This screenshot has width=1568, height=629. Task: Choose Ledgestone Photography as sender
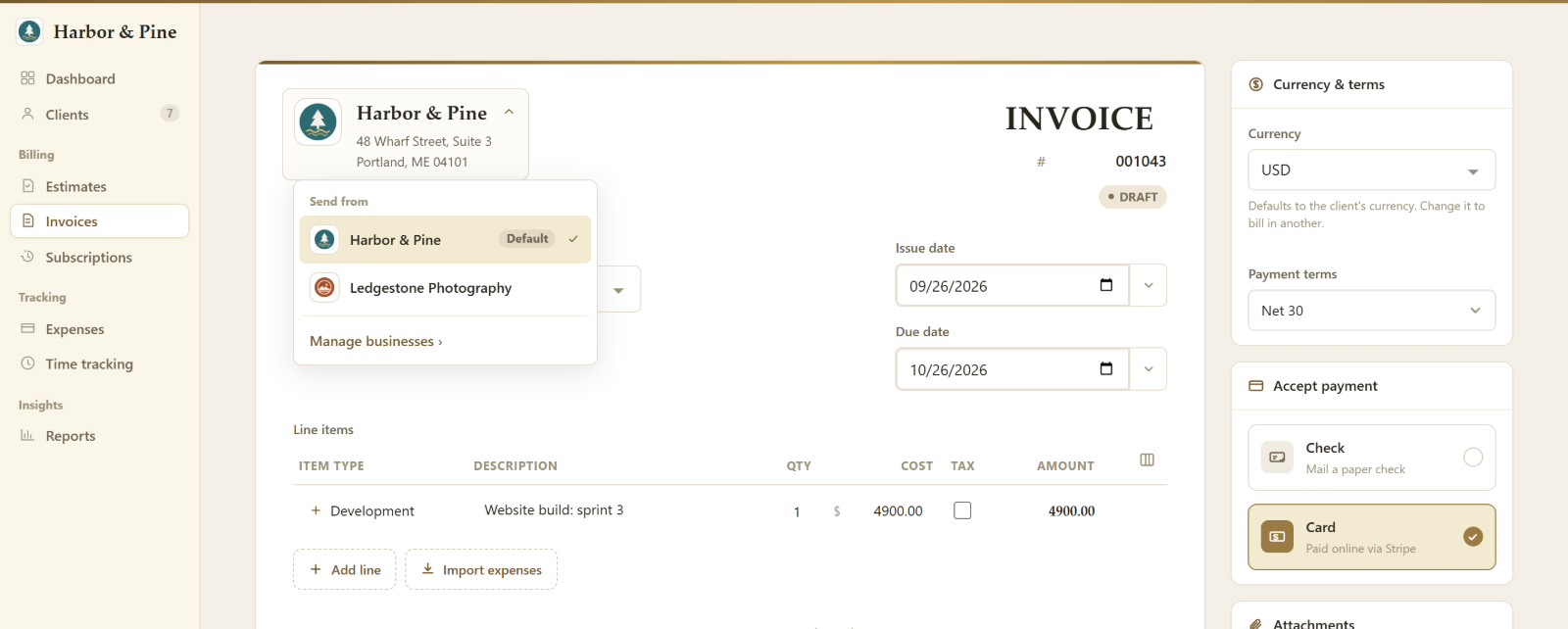point(445,287)
